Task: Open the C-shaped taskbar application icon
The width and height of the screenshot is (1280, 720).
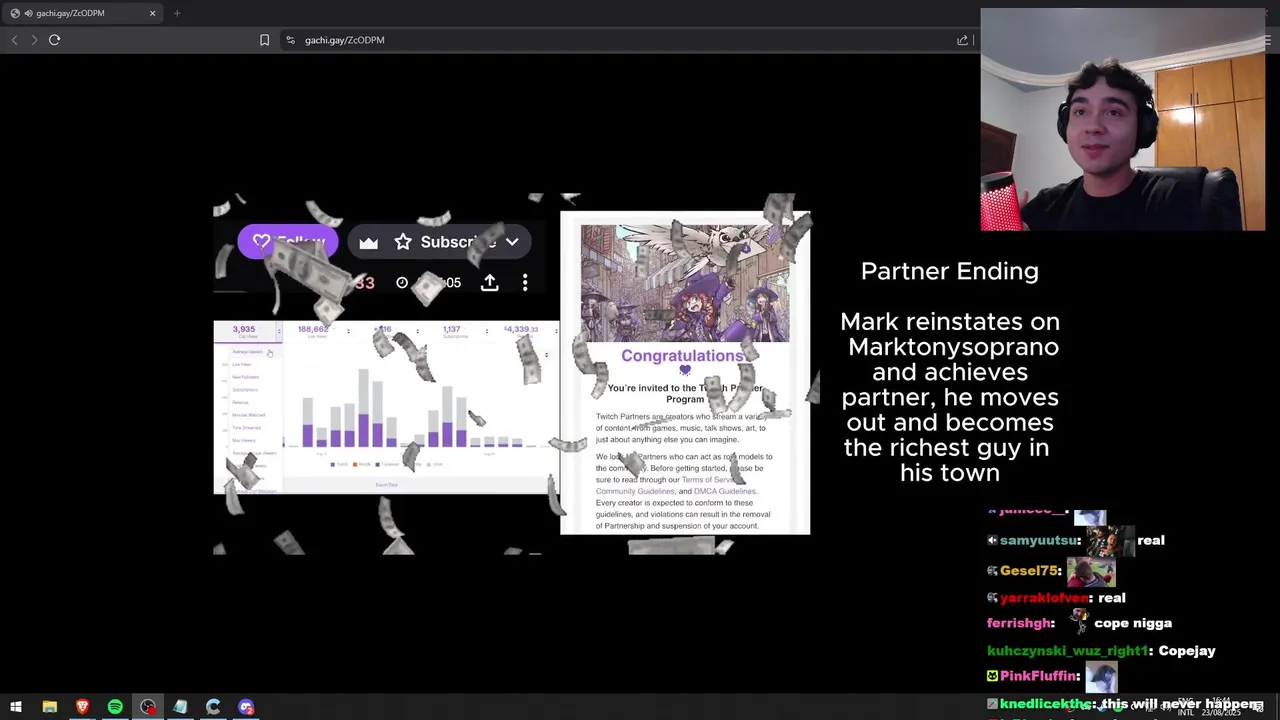Action: click(213, 707)
